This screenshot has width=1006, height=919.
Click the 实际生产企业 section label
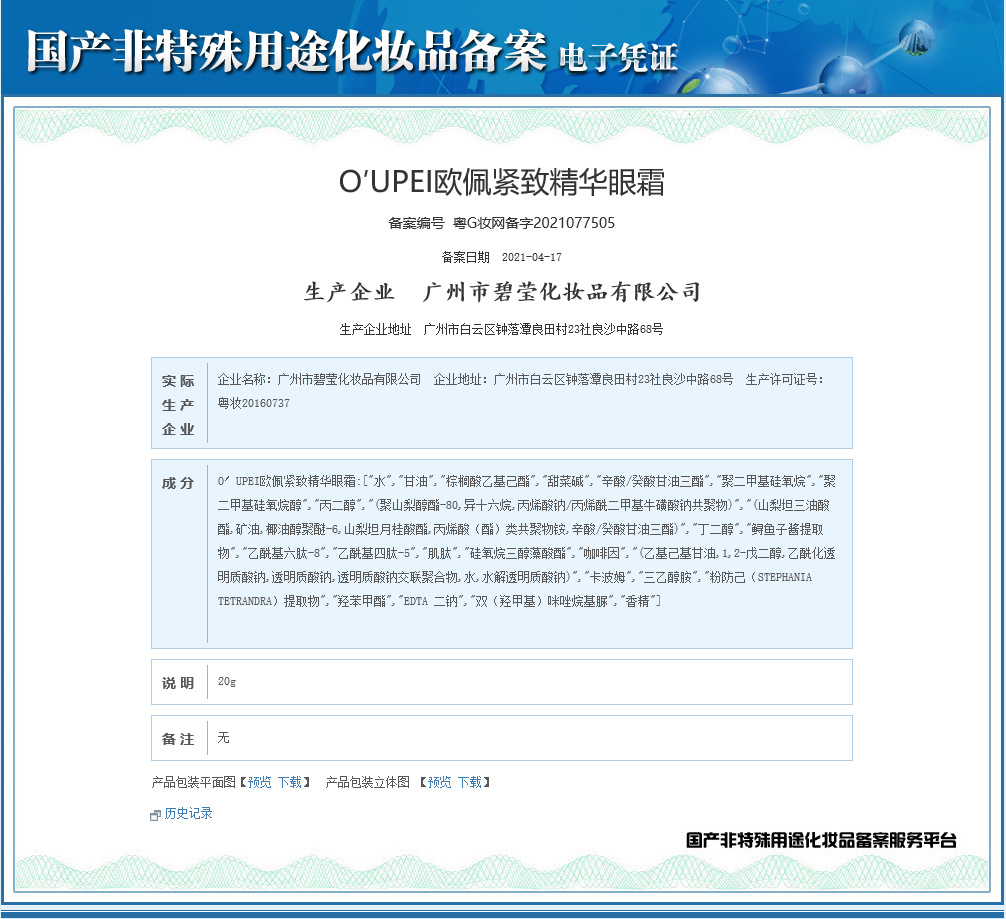coord(178,404)
